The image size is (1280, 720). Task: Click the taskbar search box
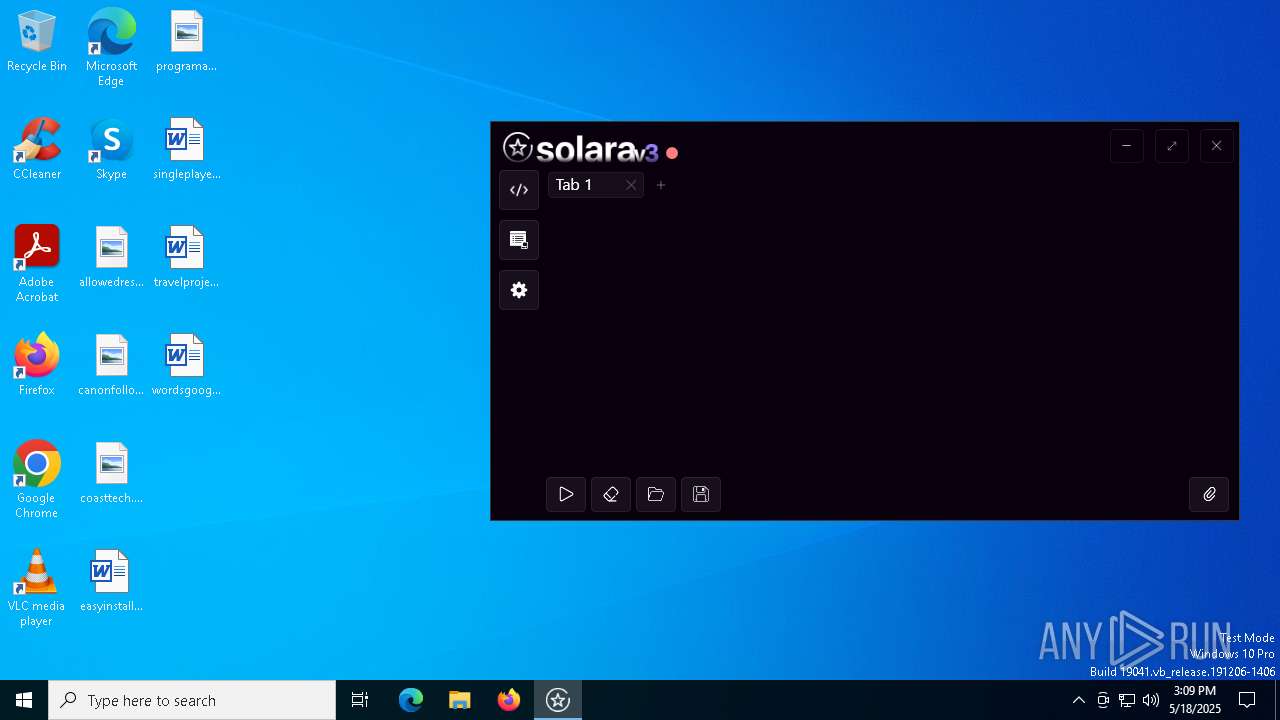192,700
